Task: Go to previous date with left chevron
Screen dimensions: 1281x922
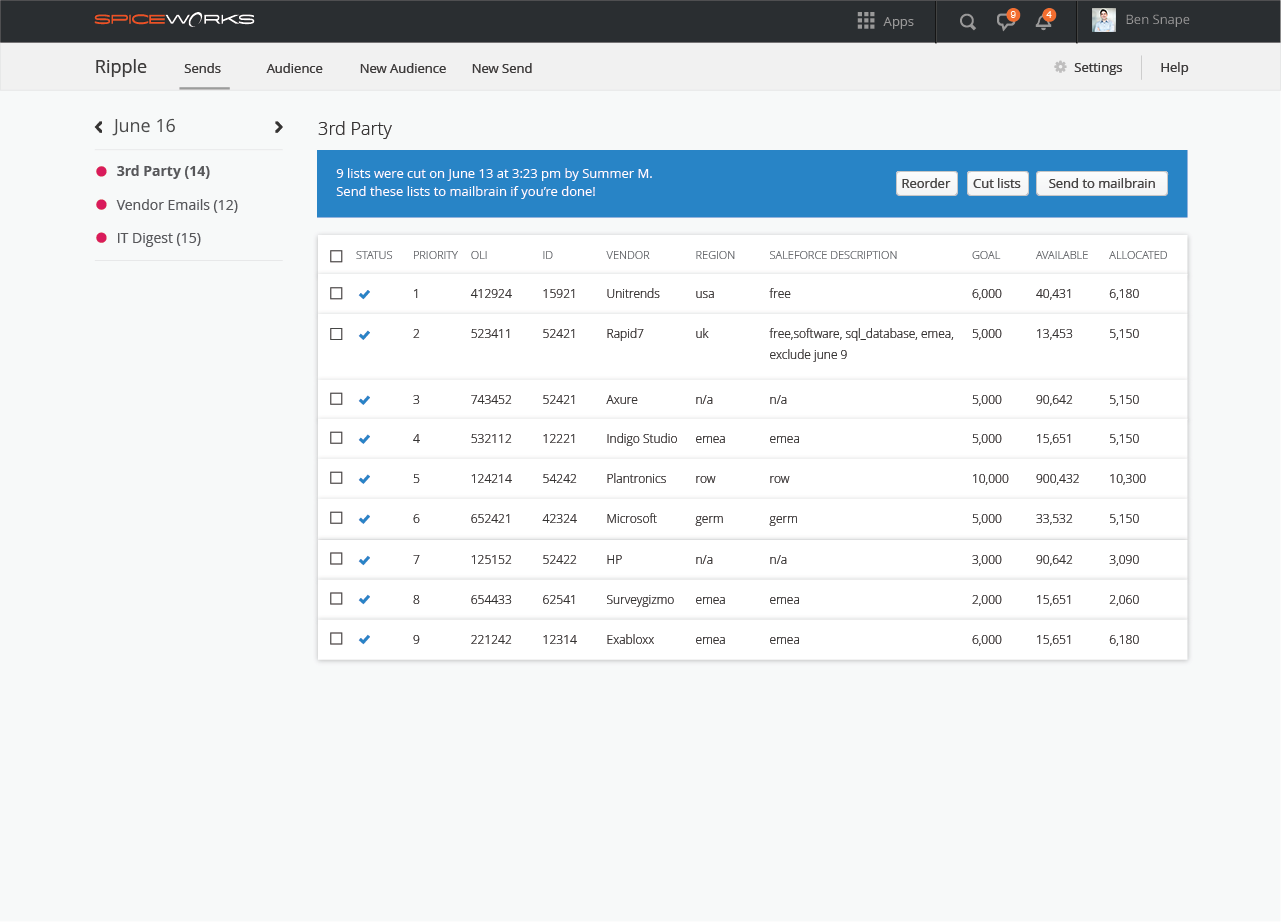Action: coord(99,127)
